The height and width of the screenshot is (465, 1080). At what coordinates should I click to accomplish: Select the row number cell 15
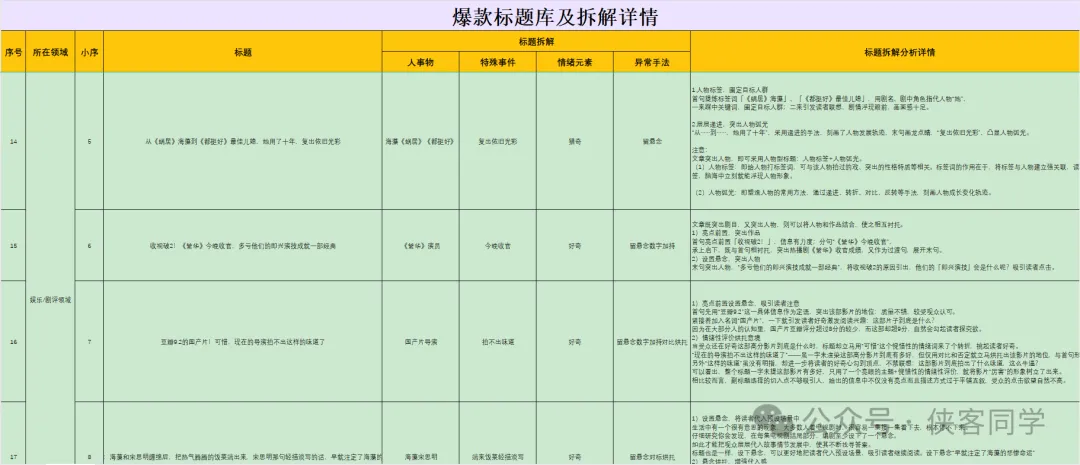tap(13, 245)
